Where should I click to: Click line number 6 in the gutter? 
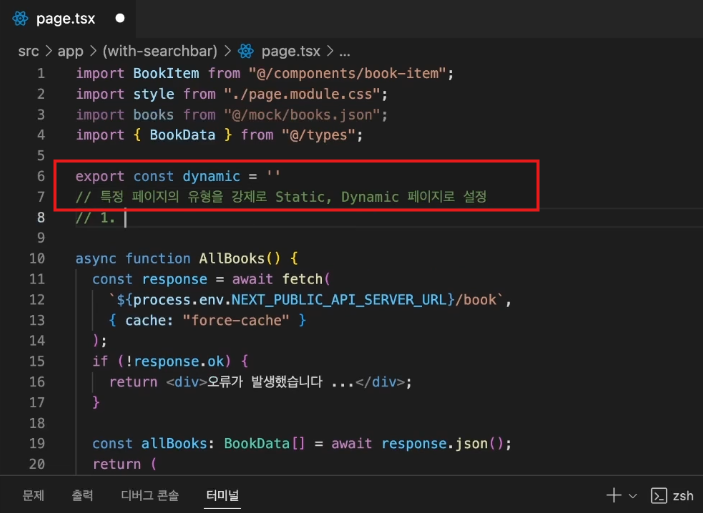41,176
